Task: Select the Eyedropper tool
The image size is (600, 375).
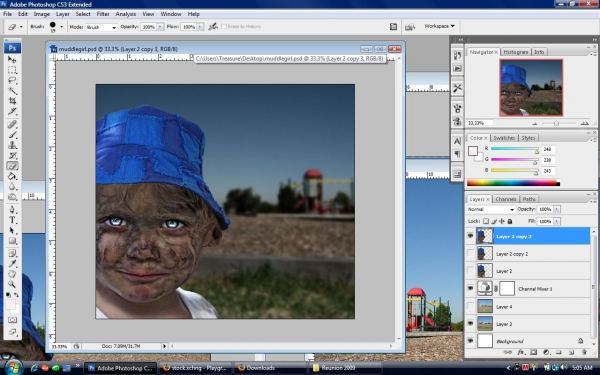Action: point(12,264)
